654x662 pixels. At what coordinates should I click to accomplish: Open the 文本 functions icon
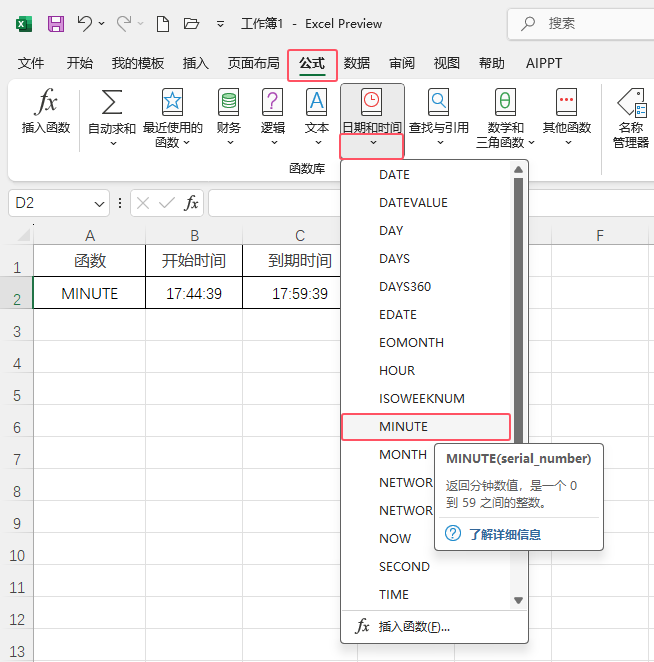tap(317, 102)
